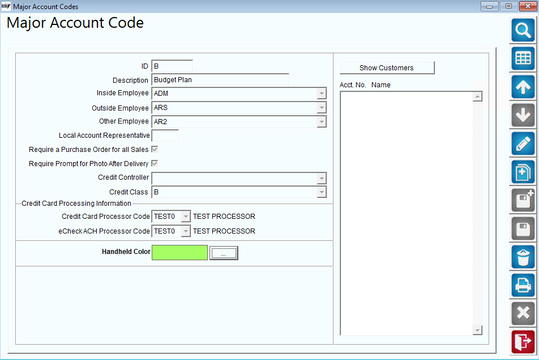Open the Credit Controller dropdown
Screen dimensions: 539x360
click(321, 178)
